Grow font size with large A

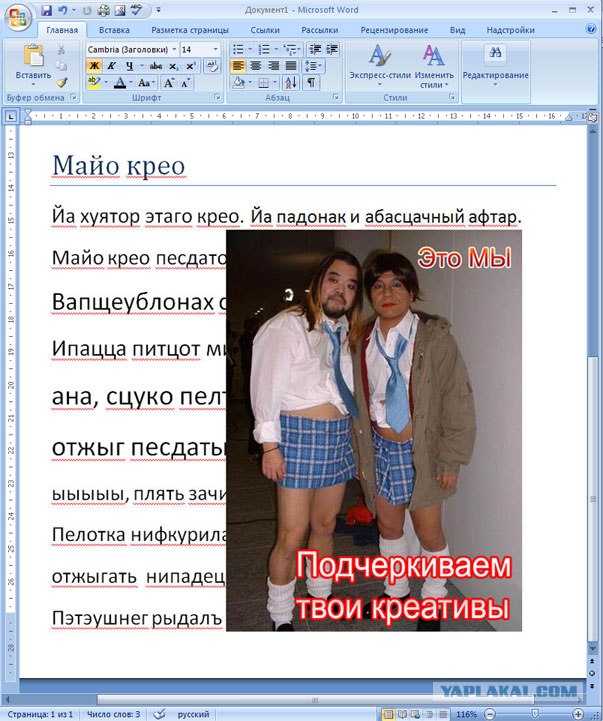168,83
